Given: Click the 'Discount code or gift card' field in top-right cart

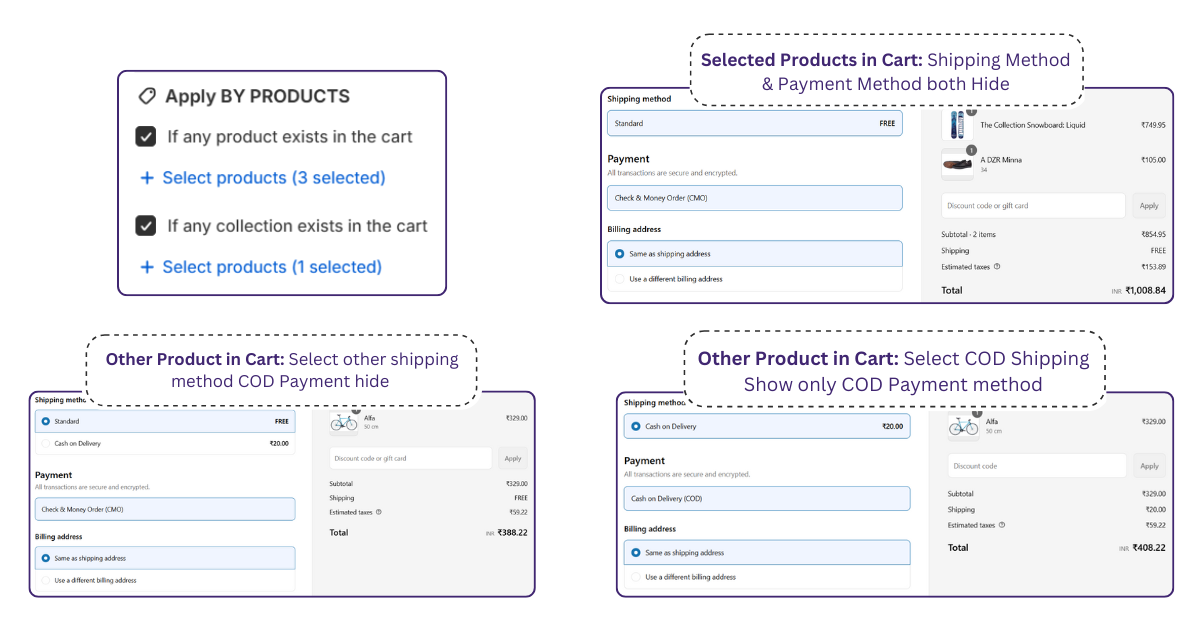Looking at the screenshot, I should 1033,206.
